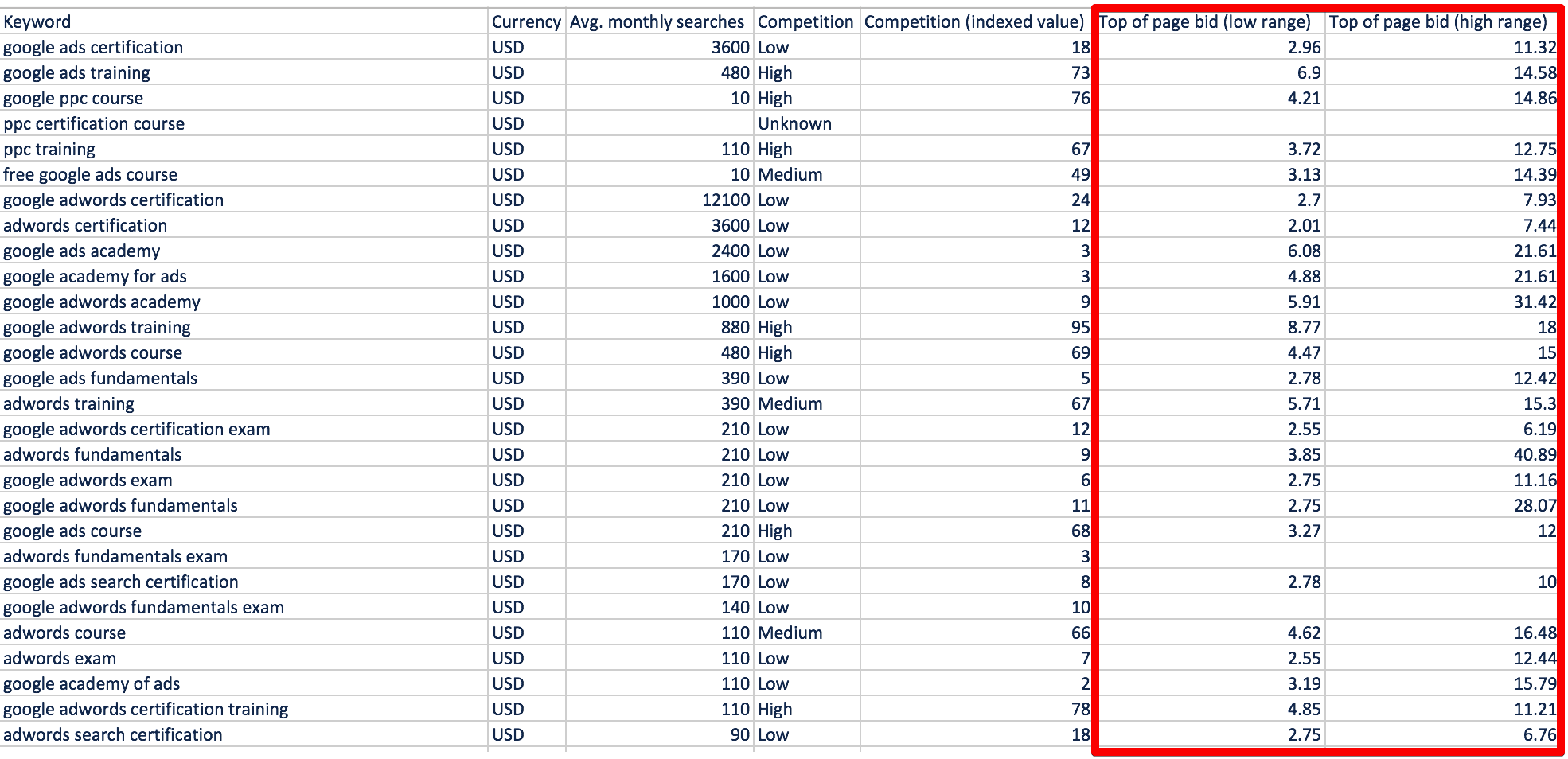Image resolution: width=1568 pixels, height=759 pixels.
Task: Click the 'google ads course' keyword cell
Action: [244, 531]
